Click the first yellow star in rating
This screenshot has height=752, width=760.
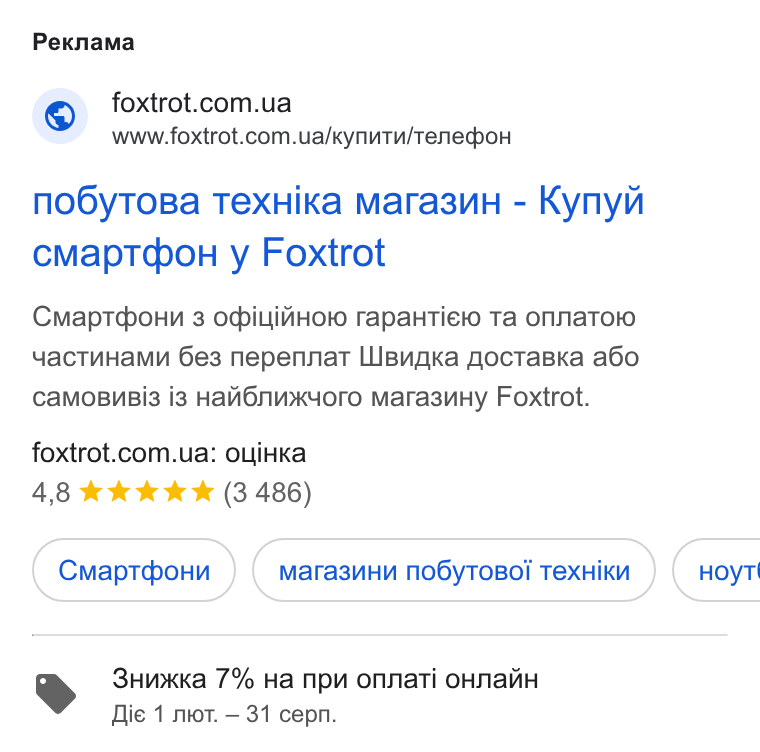[91, 492]
